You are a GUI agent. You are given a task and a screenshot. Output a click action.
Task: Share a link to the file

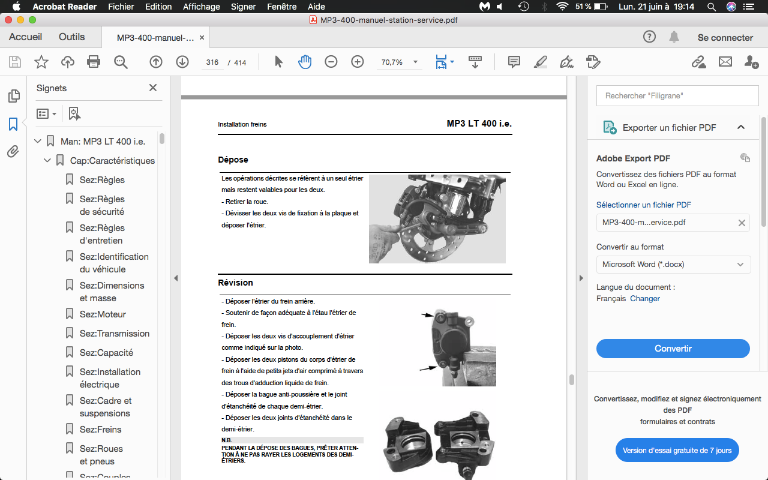click(x=698, y=62)
